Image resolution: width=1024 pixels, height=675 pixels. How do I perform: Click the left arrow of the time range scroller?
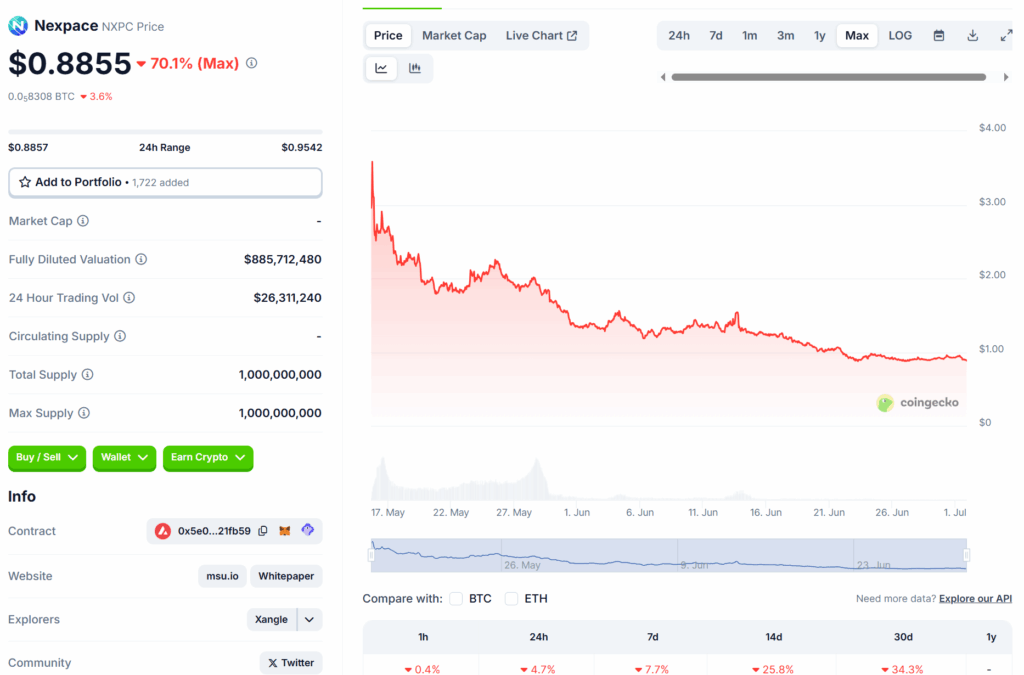(663, 77)
